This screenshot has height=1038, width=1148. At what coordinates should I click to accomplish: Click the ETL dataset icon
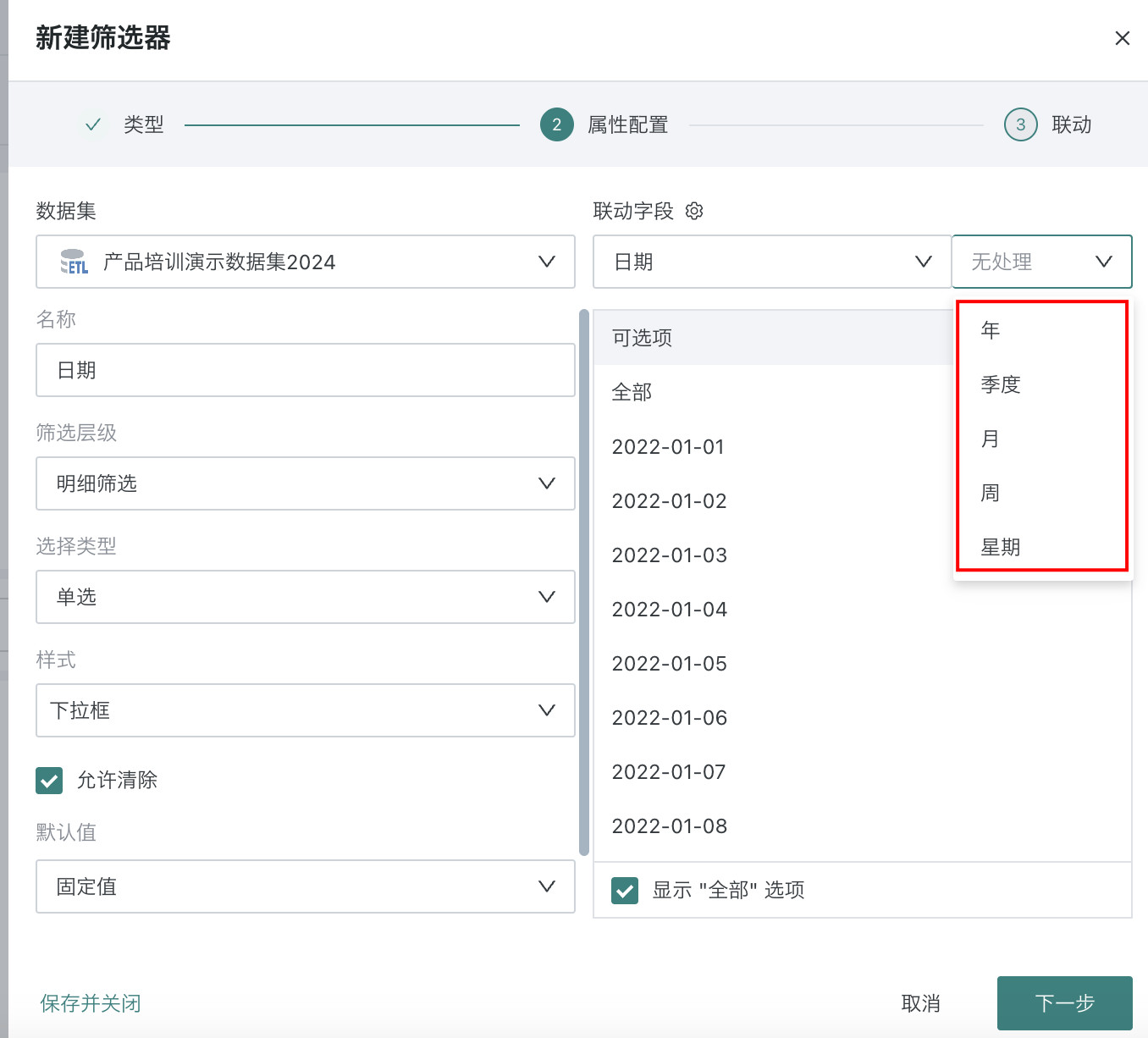pyautogui.click(x=75, y=262)
